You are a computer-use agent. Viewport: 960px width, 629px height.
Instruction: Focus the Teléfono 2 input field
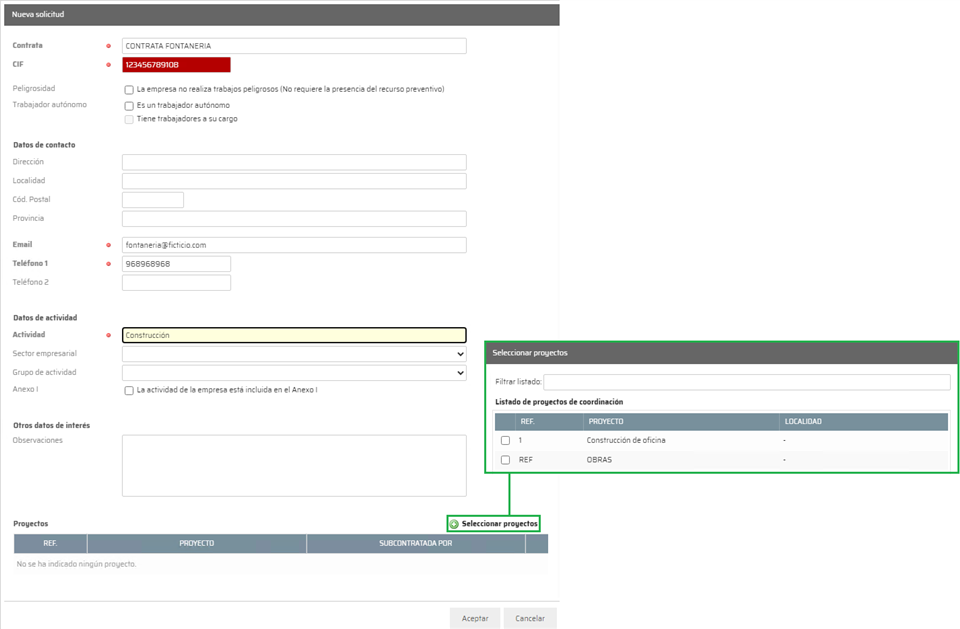click(176, 283)
